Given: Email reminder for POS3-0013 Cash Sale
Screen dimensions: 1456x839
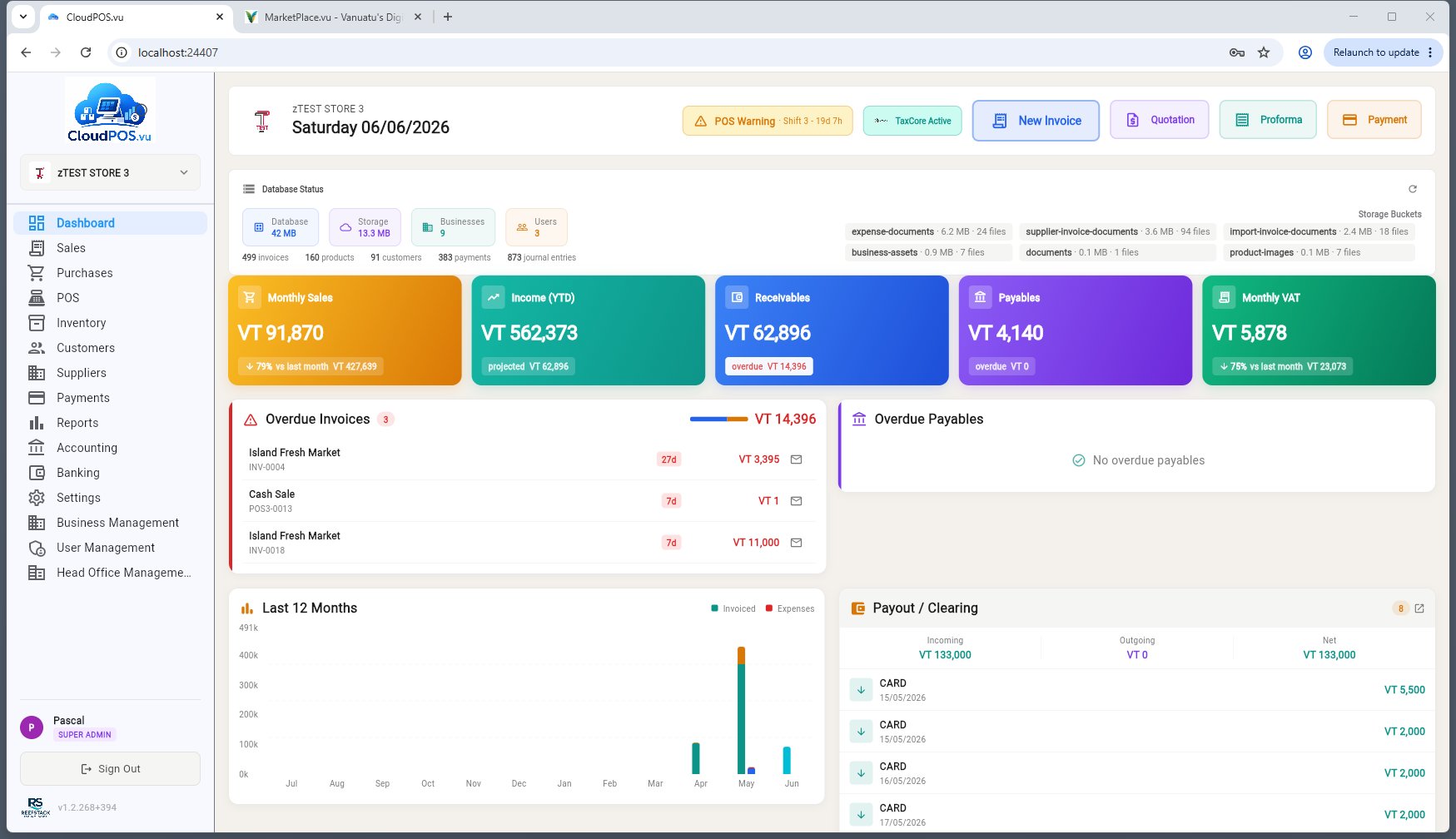Looking at the screenshot, I should (796, 501).
